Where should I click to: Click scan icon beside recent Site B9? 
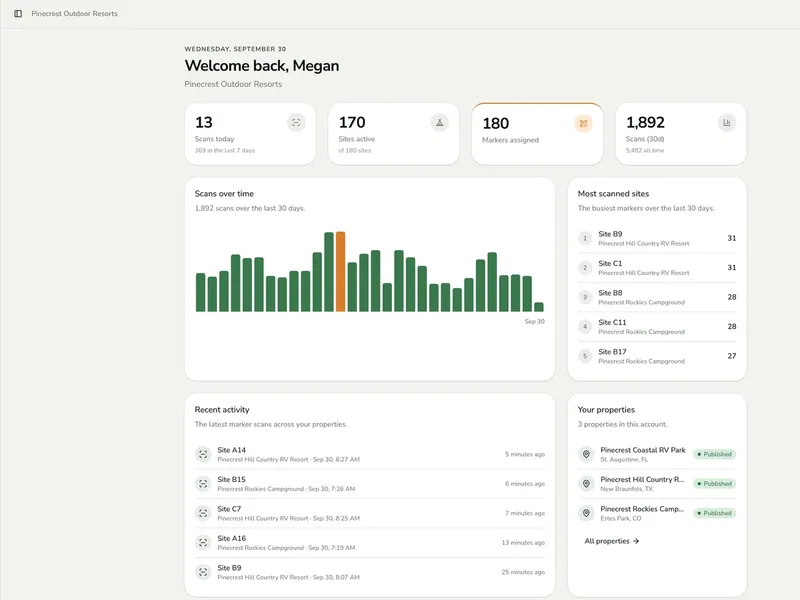pyautogui.click(x=203, y=572)
